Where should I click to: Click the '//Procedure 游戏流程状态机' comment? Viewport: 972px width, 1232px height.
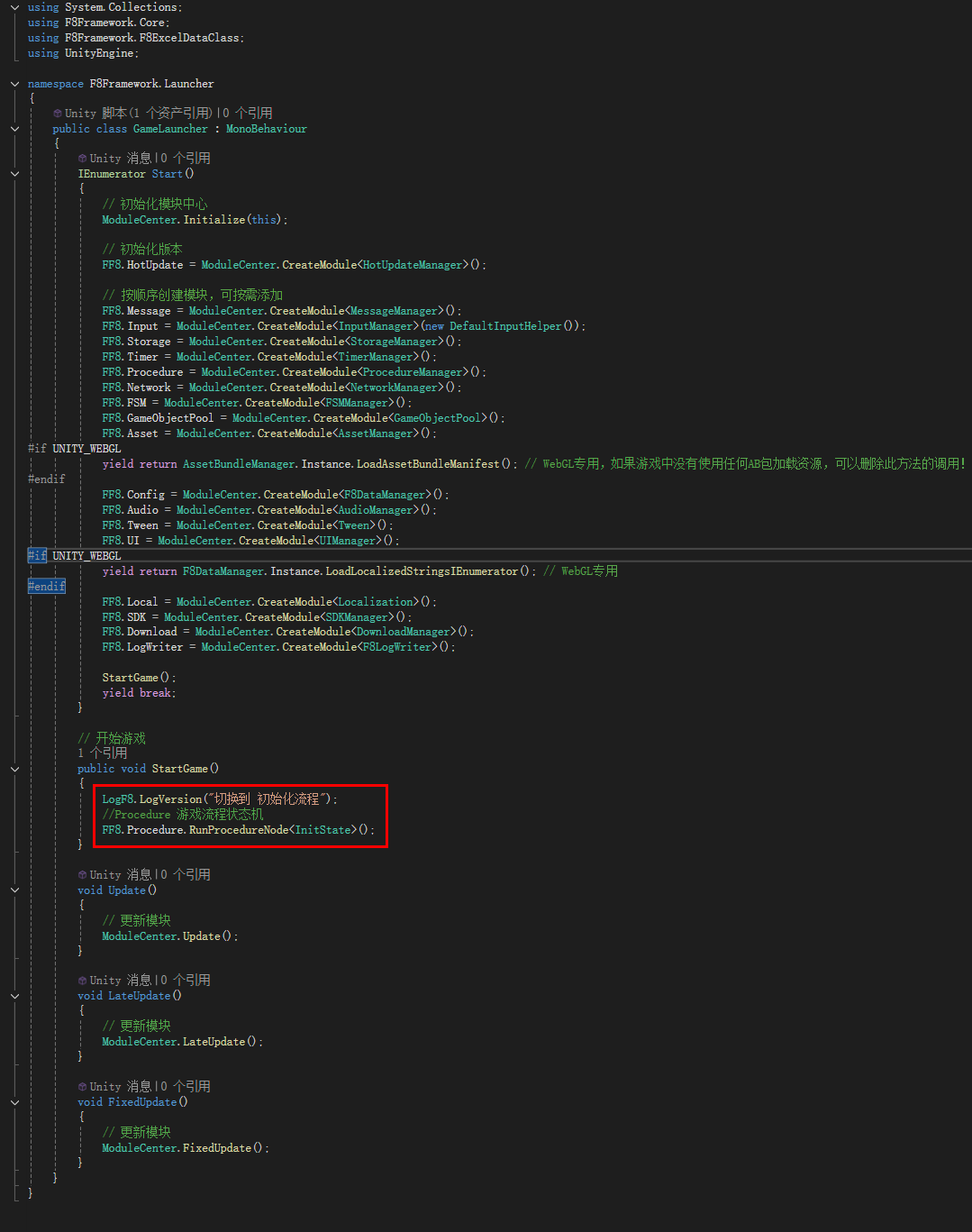tap(183, 815)
